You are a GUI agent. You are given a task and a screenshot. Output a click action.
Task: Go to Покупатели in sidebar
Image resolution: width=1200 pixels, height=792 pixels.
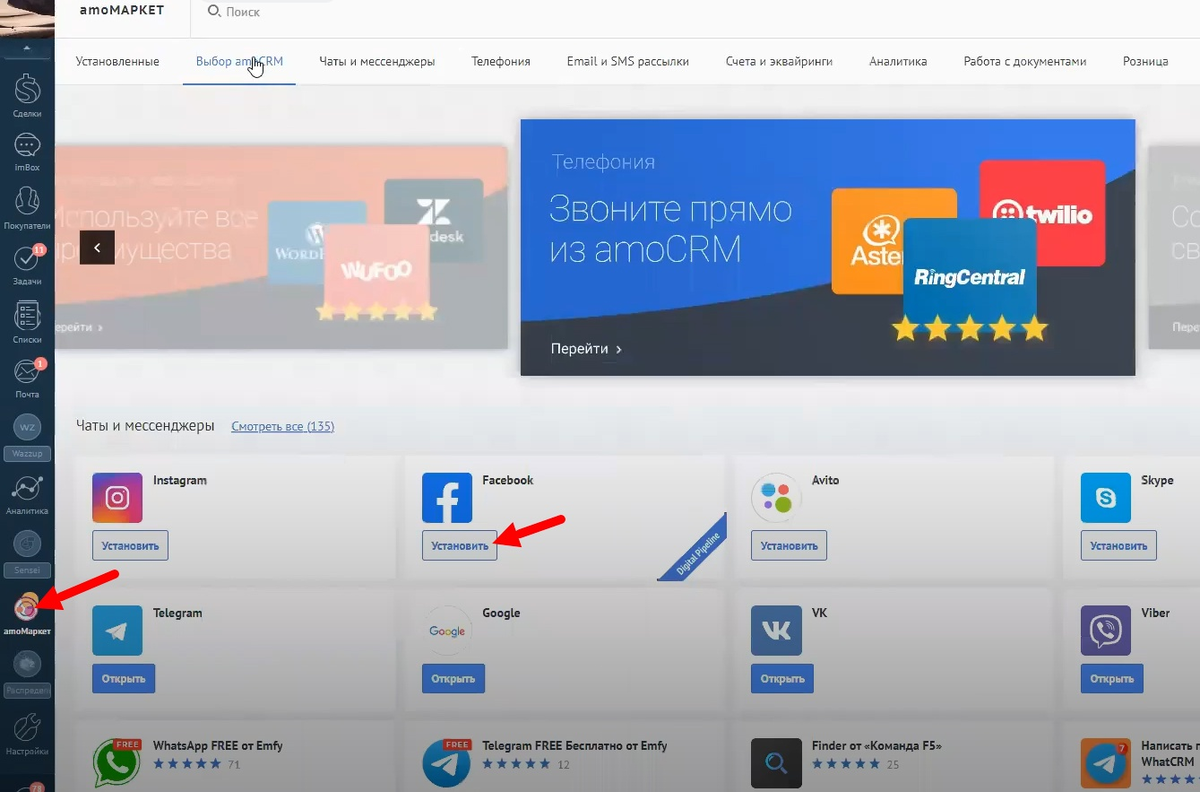(x=27, y=209)
